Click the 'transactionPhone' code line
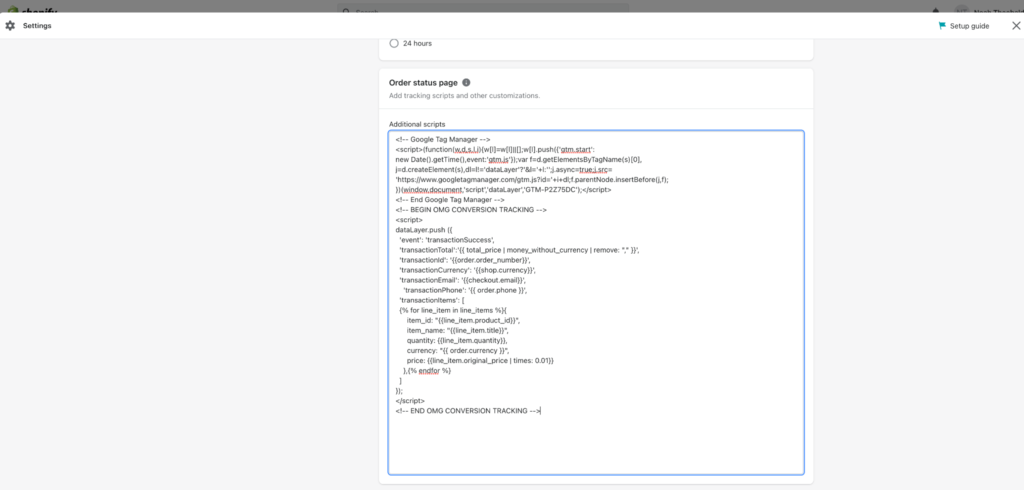Viewport: 1024px width, 490px height. tap(465, 290)
